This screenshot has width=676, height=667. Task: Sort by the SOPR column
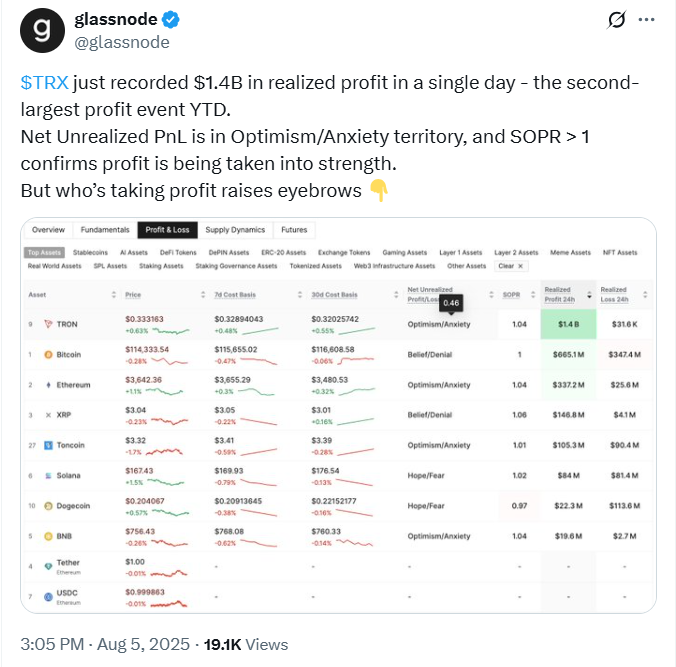530,295
